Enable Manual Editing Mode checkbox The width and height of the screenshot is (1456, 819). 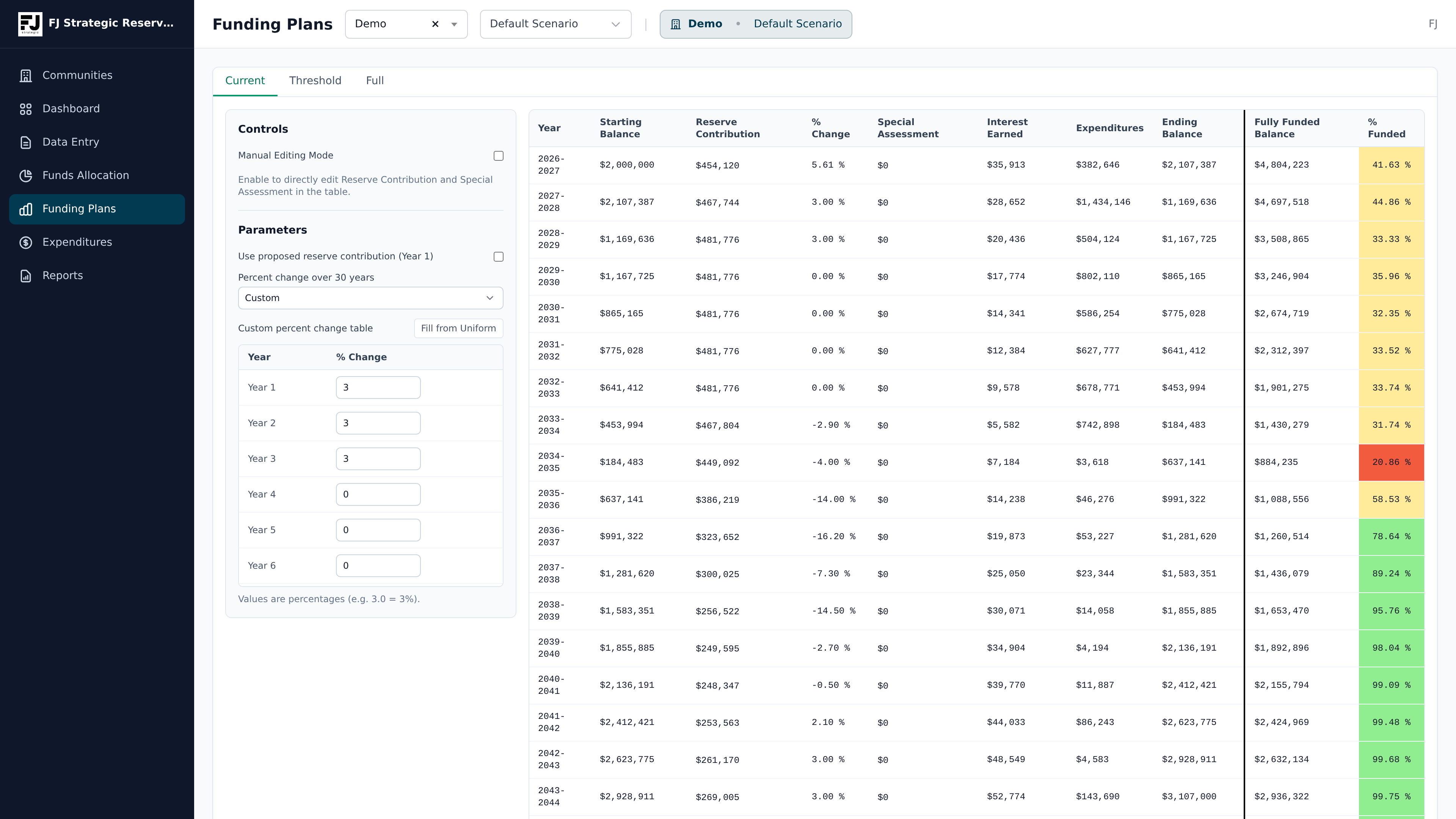pos(499,155)
